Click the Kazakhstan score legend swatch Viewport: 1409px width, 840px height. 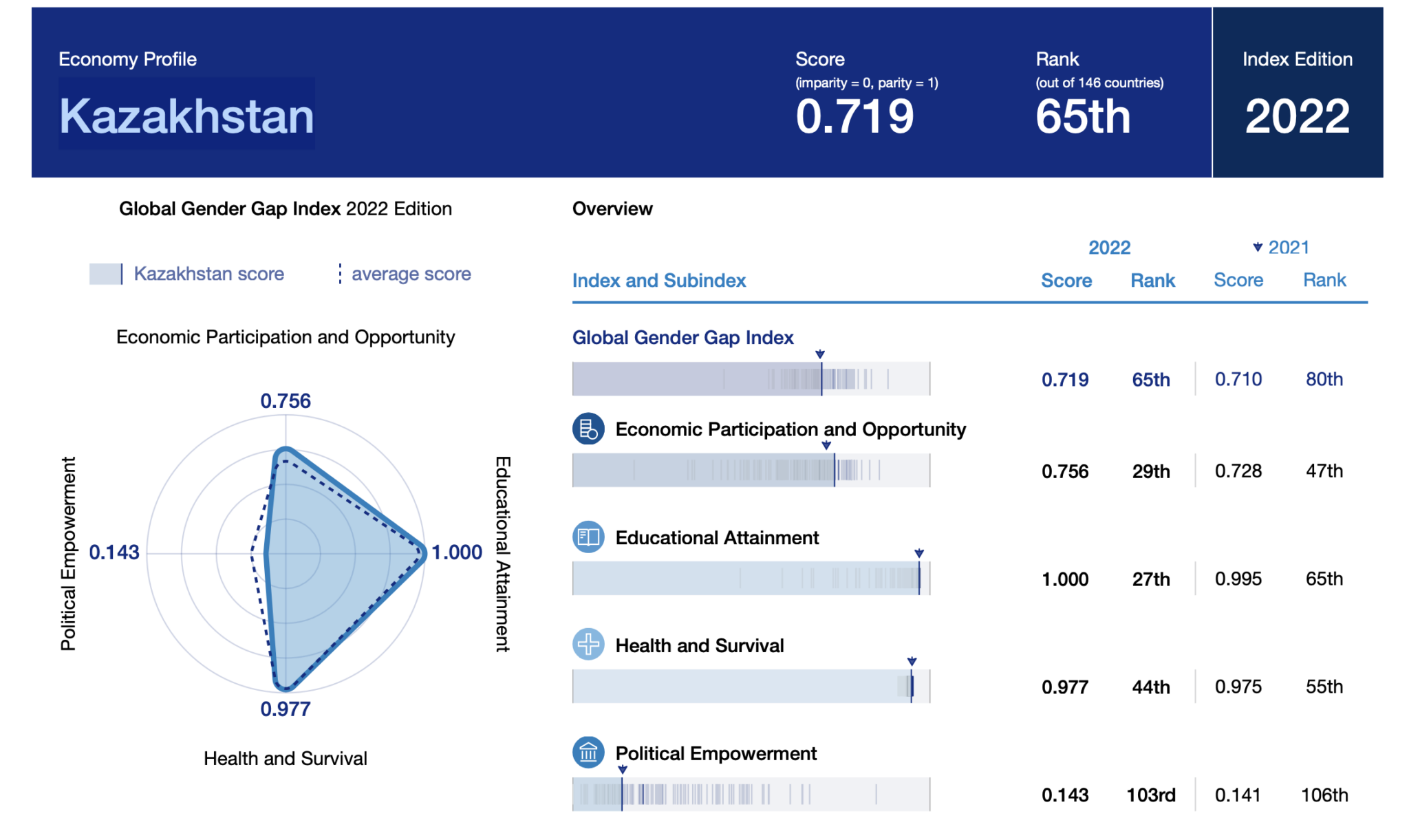pyautogui.click(x=105, y=274)
